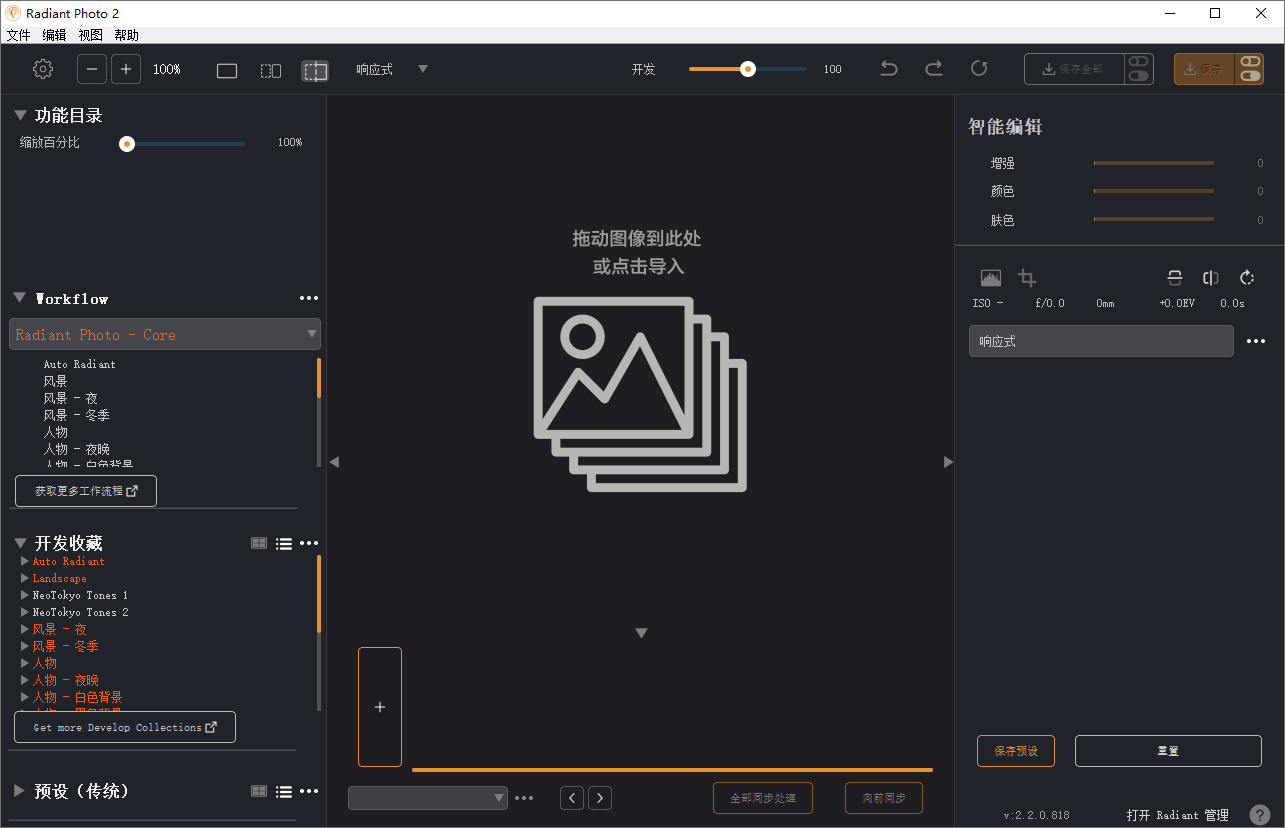The image size is (1285, 828).
Task: Click the orange 保存 button
Action: pos(1205,69)
